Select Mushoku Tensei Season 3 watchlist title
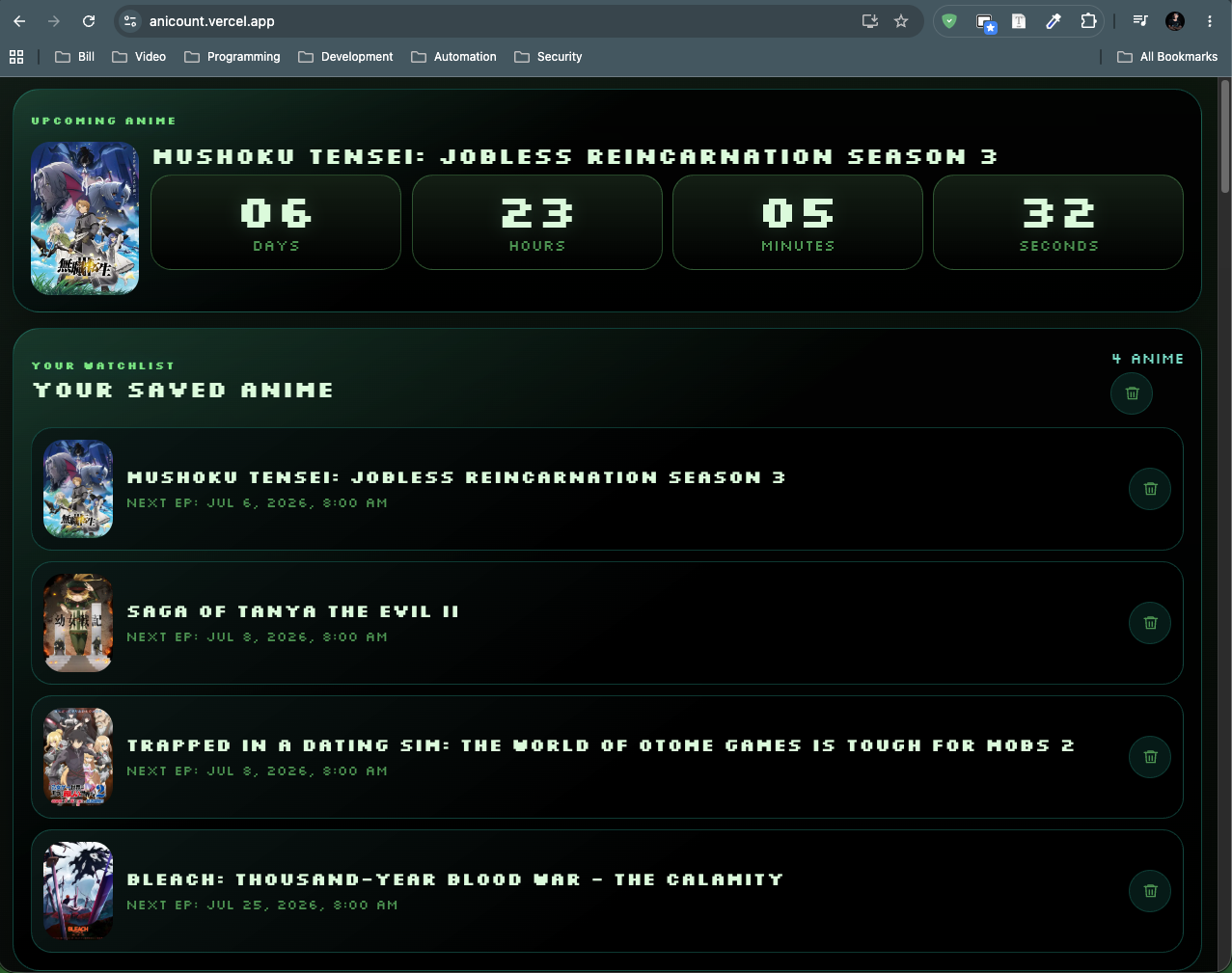The height and width of the screenshot is (973, 1232). 456,477
